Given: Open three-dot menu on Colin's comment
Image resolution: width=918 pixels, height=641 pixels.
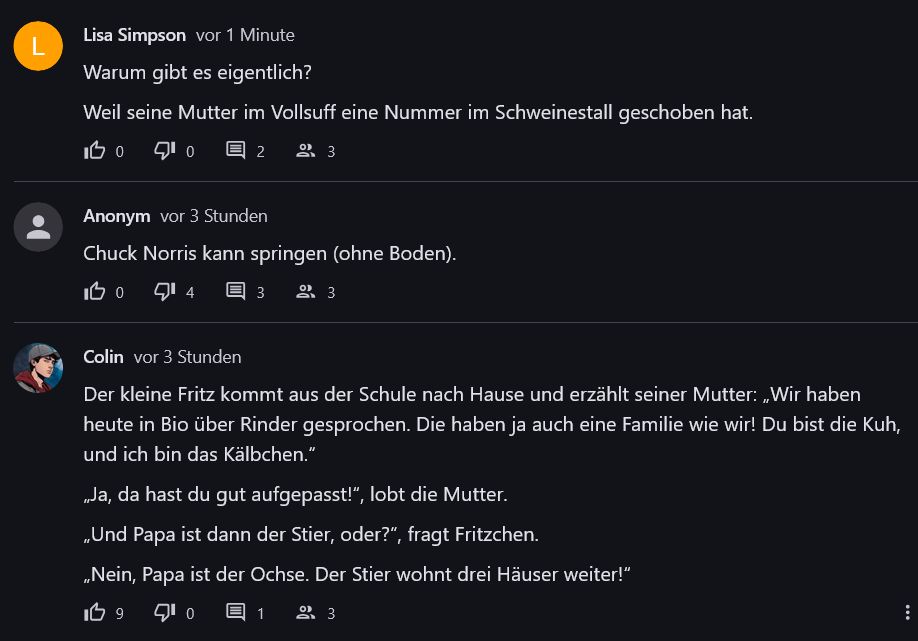Looking at the screenshot, I should [906, 613].
